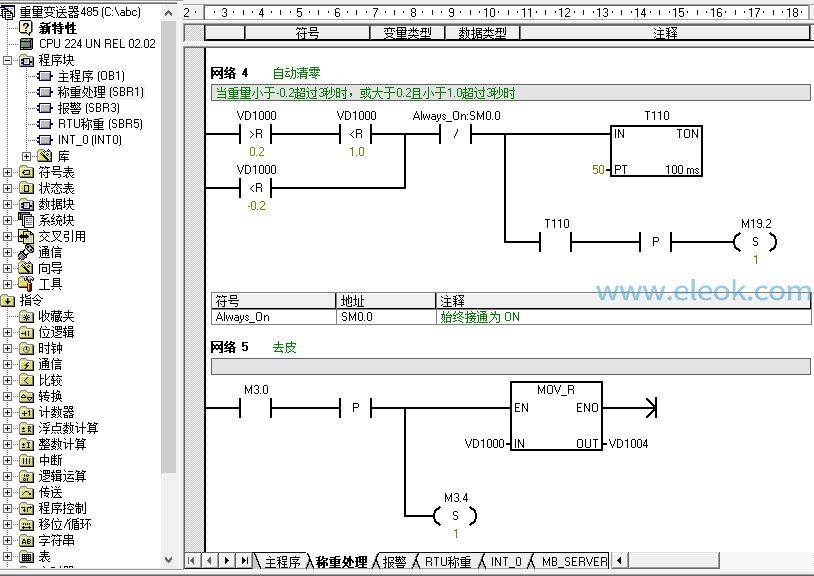
Task: Click the 位逻辑 instruction folder icon
Action: [26, 333]
